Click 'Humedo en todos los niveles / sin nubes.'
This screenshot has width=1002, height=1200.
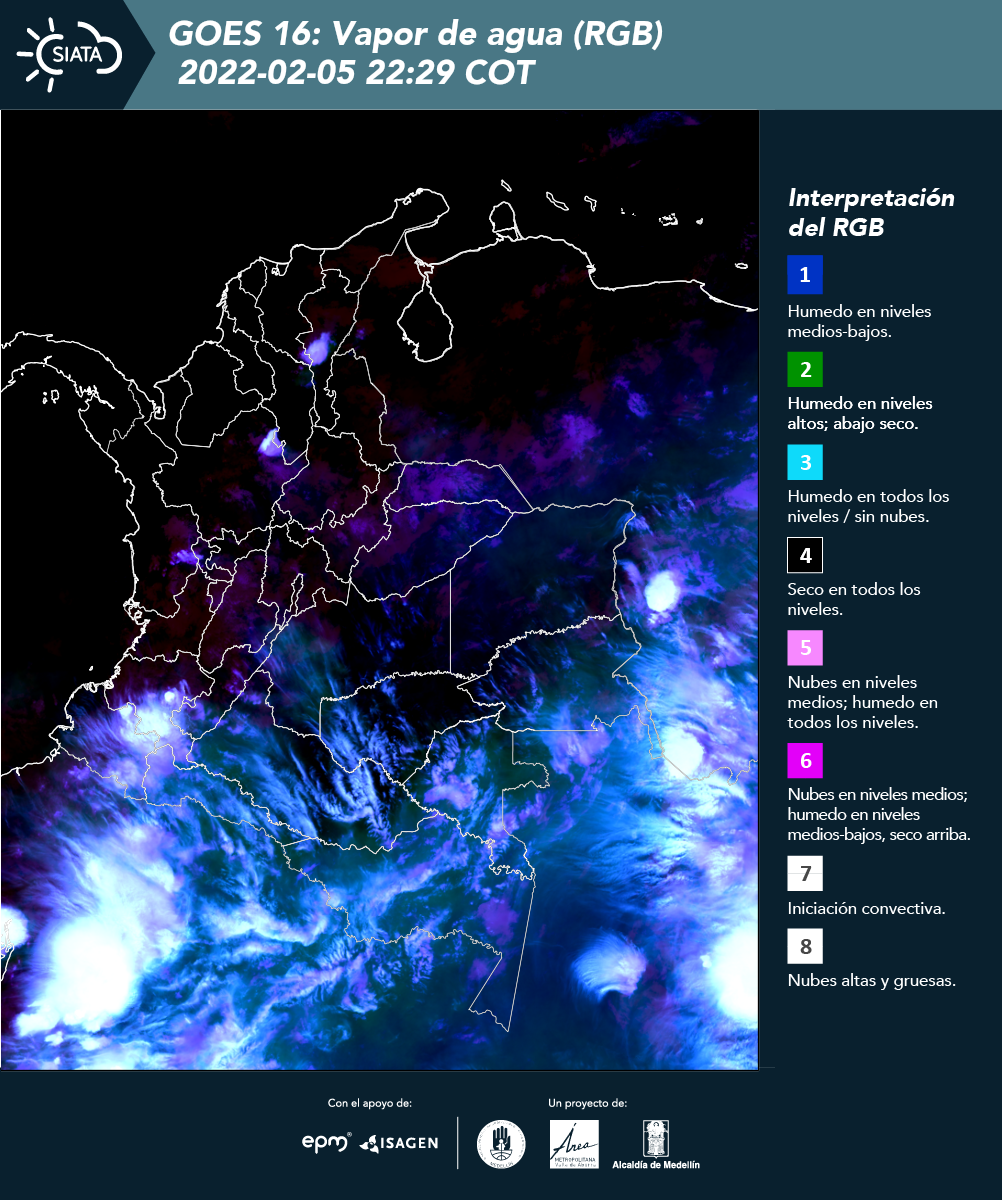pyautogui.click(x=868, y=506)
